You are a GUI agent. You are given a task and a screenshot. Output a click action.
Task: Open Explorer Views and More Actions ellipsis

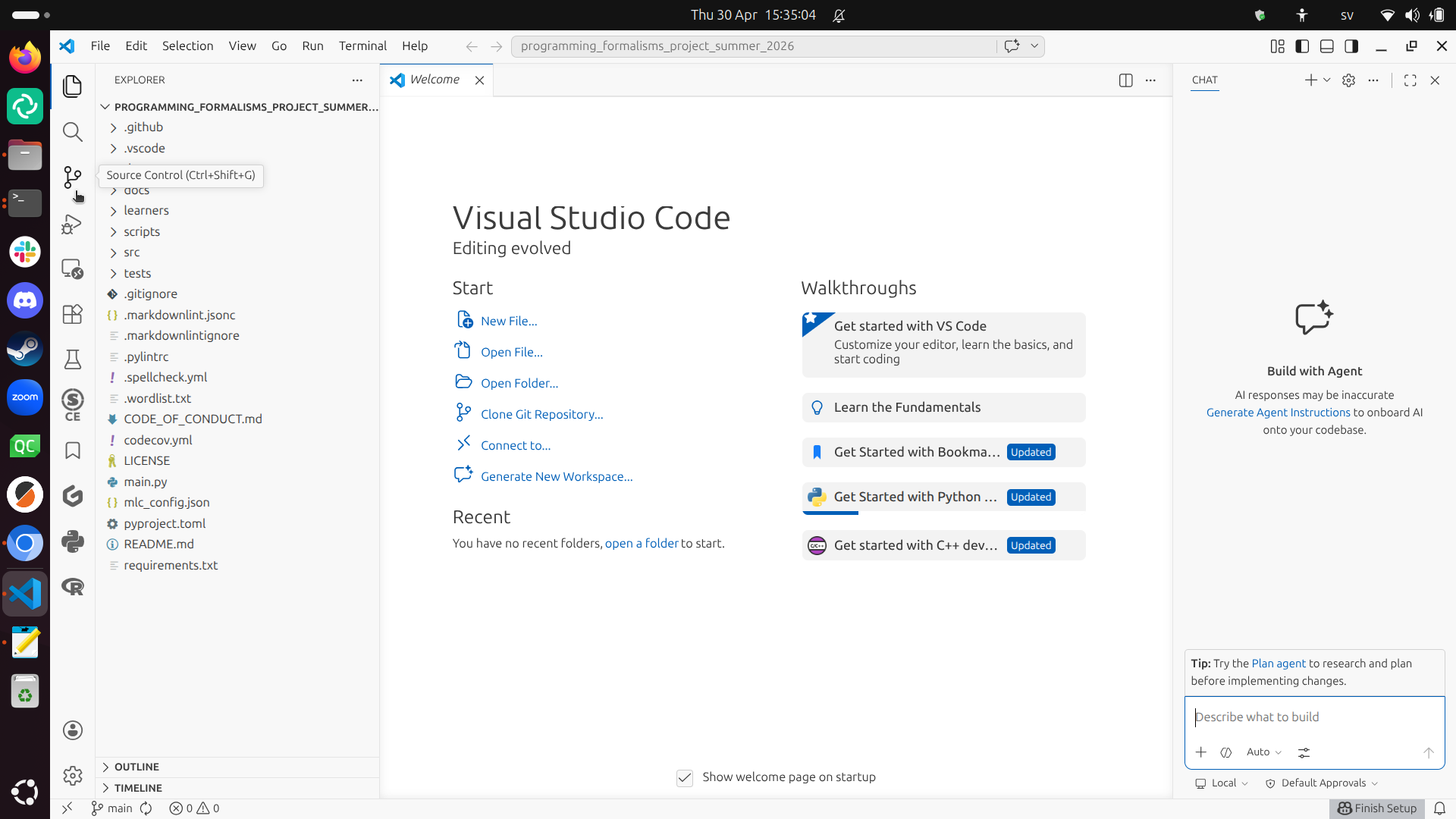(x=357, y=80)
